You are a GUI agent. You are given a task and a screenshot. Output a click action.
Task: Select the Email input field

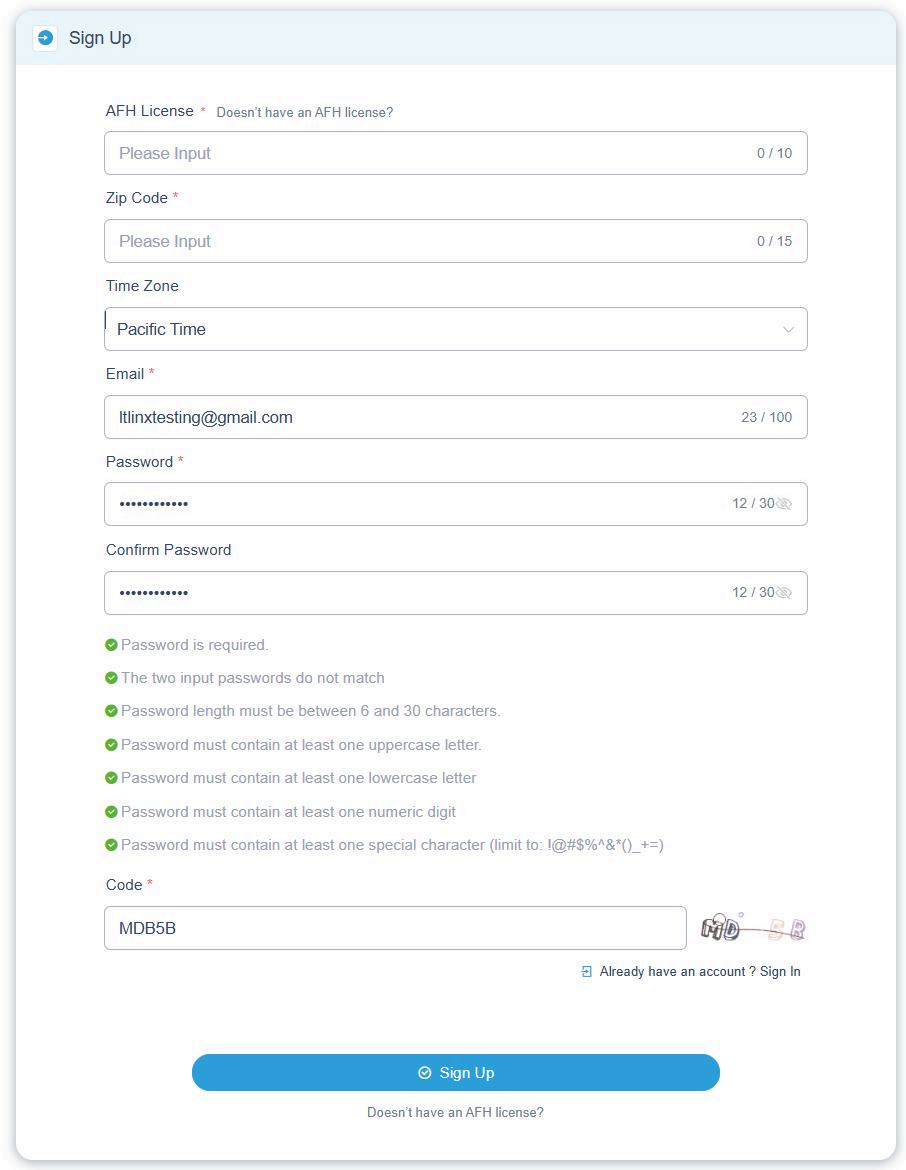[x=420, y=418]
